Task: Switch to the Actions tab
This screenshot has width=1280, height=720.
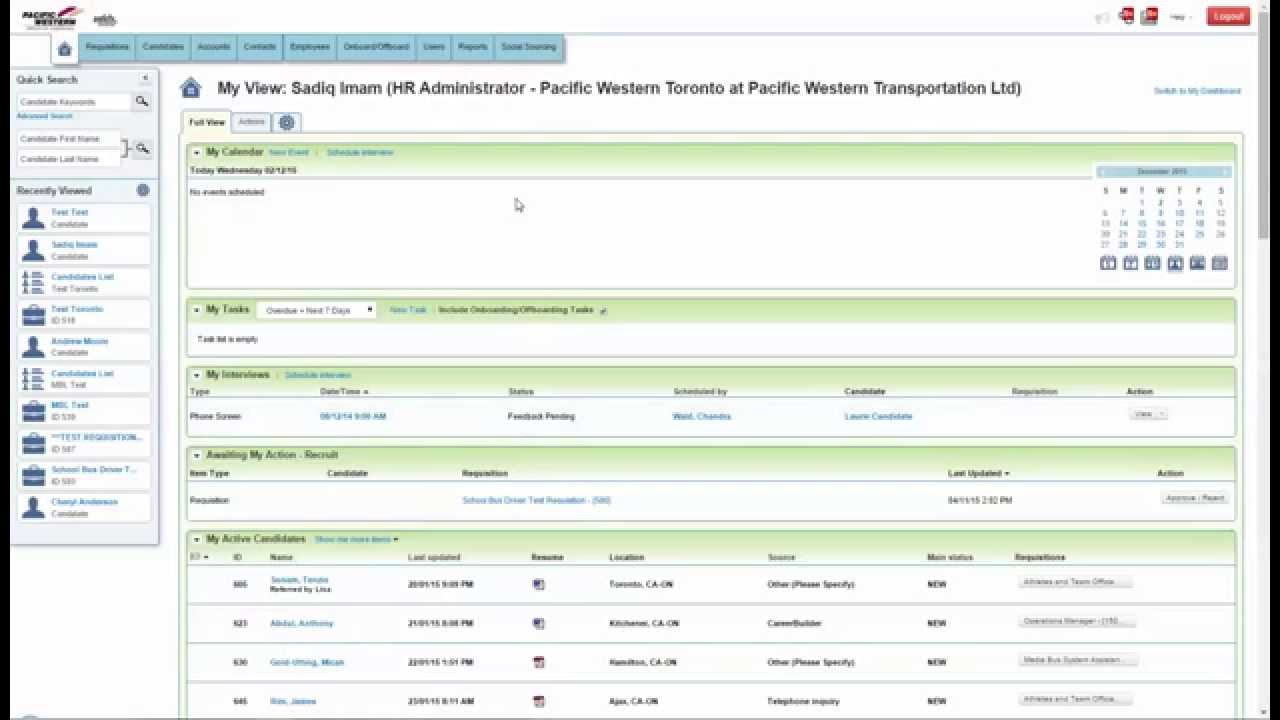Action: click(252, 122)
